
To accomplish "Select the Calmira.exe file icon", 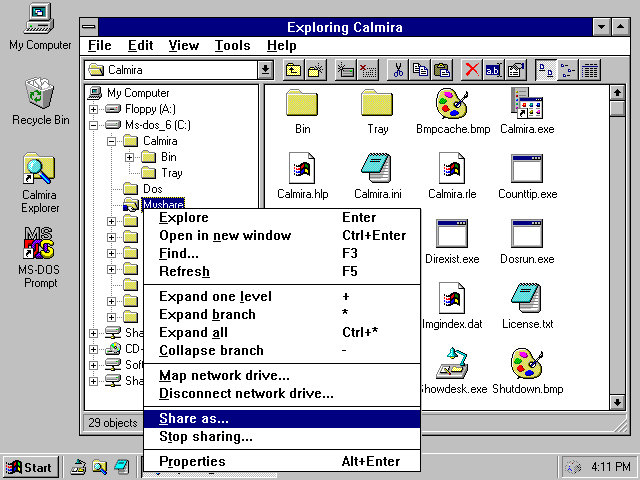I will coord(527,104).
